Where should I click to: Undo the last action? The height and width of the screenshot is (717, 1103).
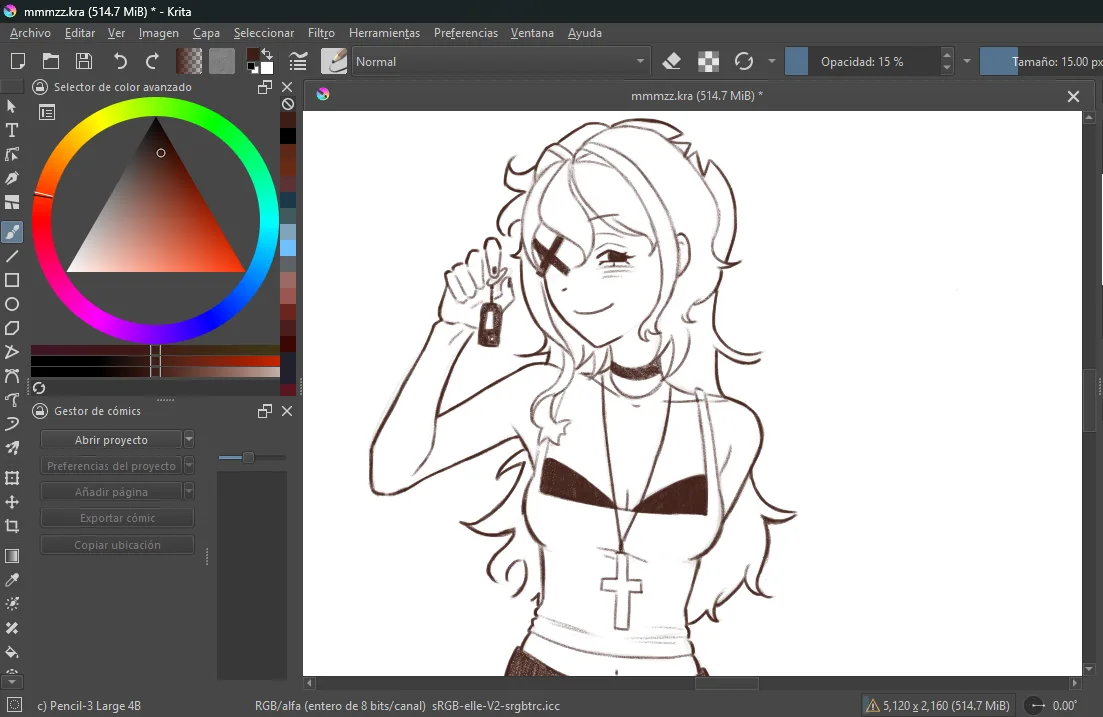(x=120, y=61)
